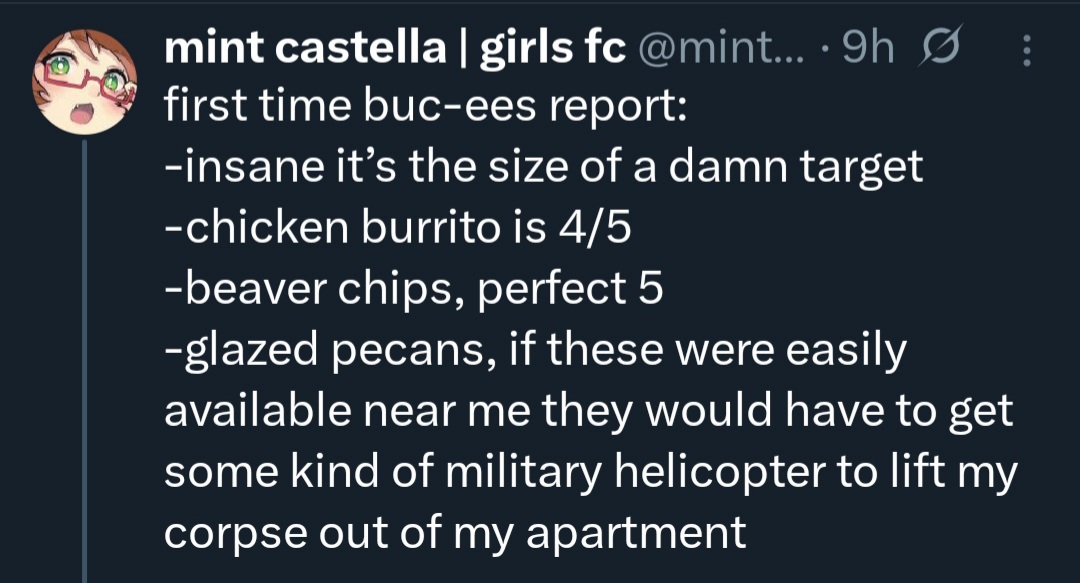Click the last line "corpse out of my apartment"
The image size is (1080, 583).
tap(455, 532)
